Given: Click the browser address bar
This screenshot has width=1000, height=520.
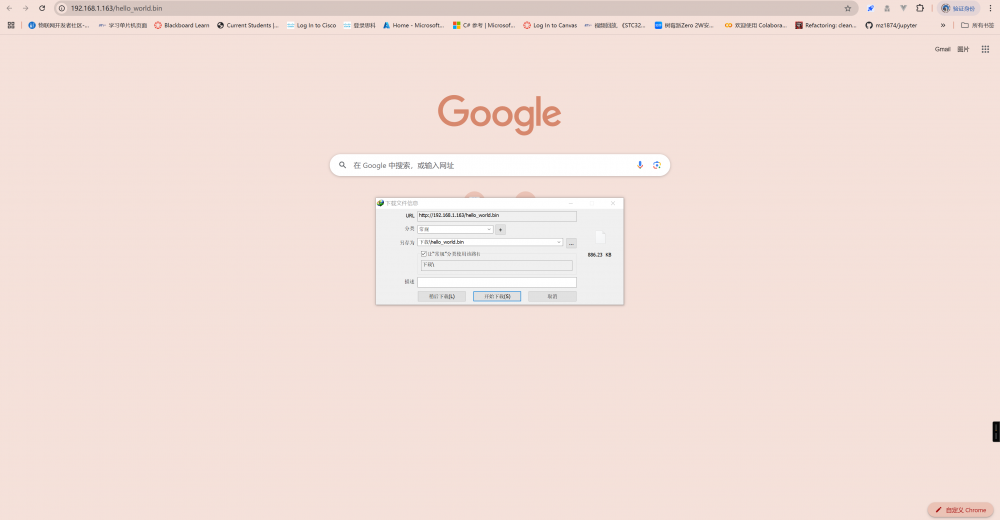Looking at the screenshot, I should click(x=454, y=8).
